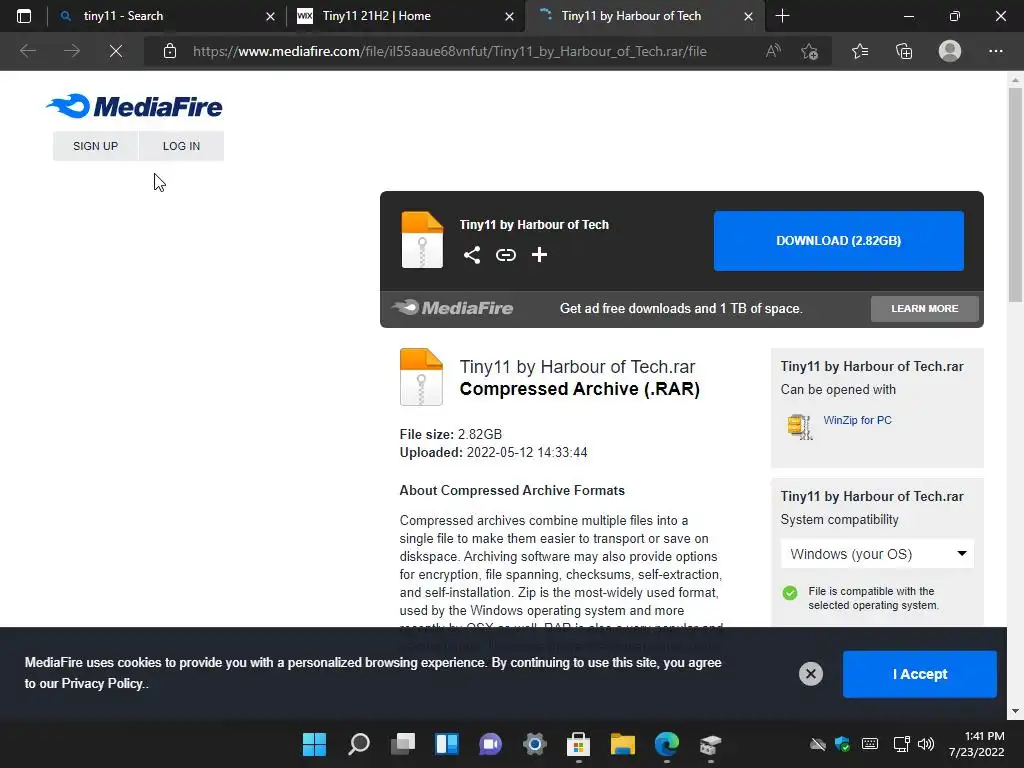Click Microsoft Edge icon on the taskbar
The image size is (1024, 768).
click(667, 744)
